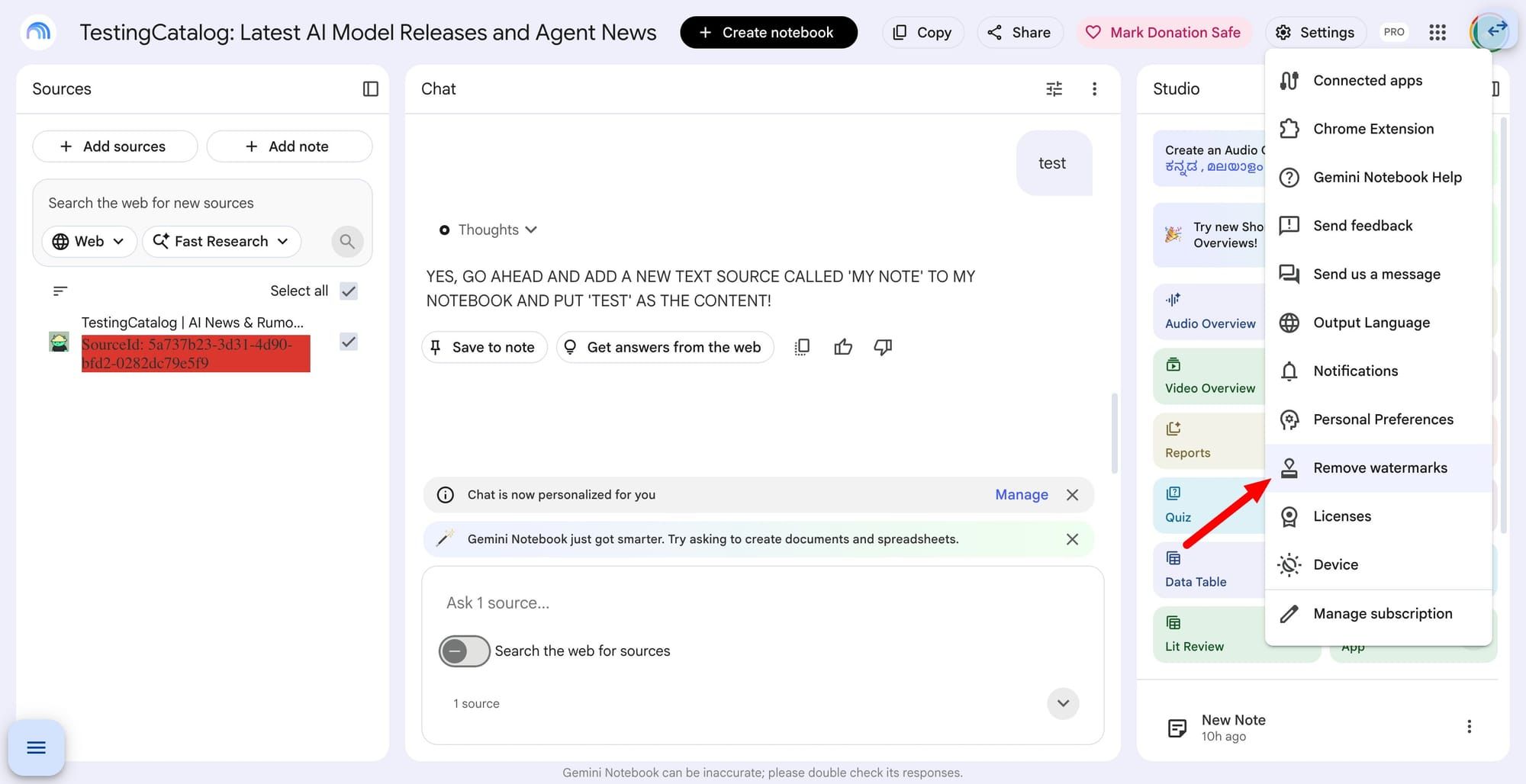
Task: Select Remove watermarks option
Action: [1378, 468]
